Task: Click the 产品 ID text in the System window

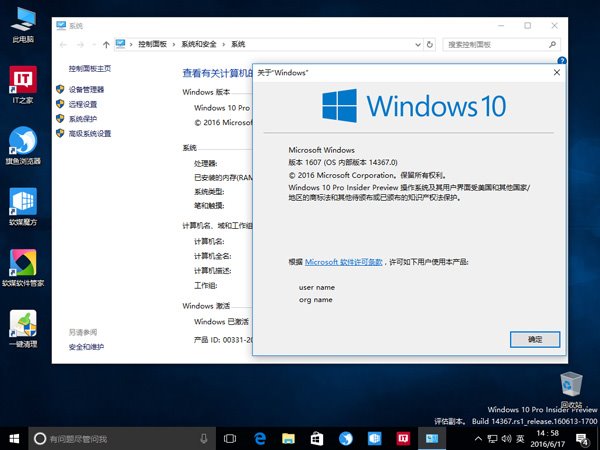Action: (x=223, y=339)
